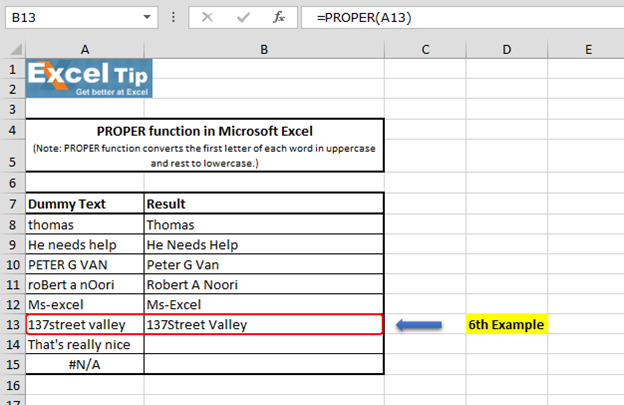
Task: Select column B header
Action: pos(264,50)
